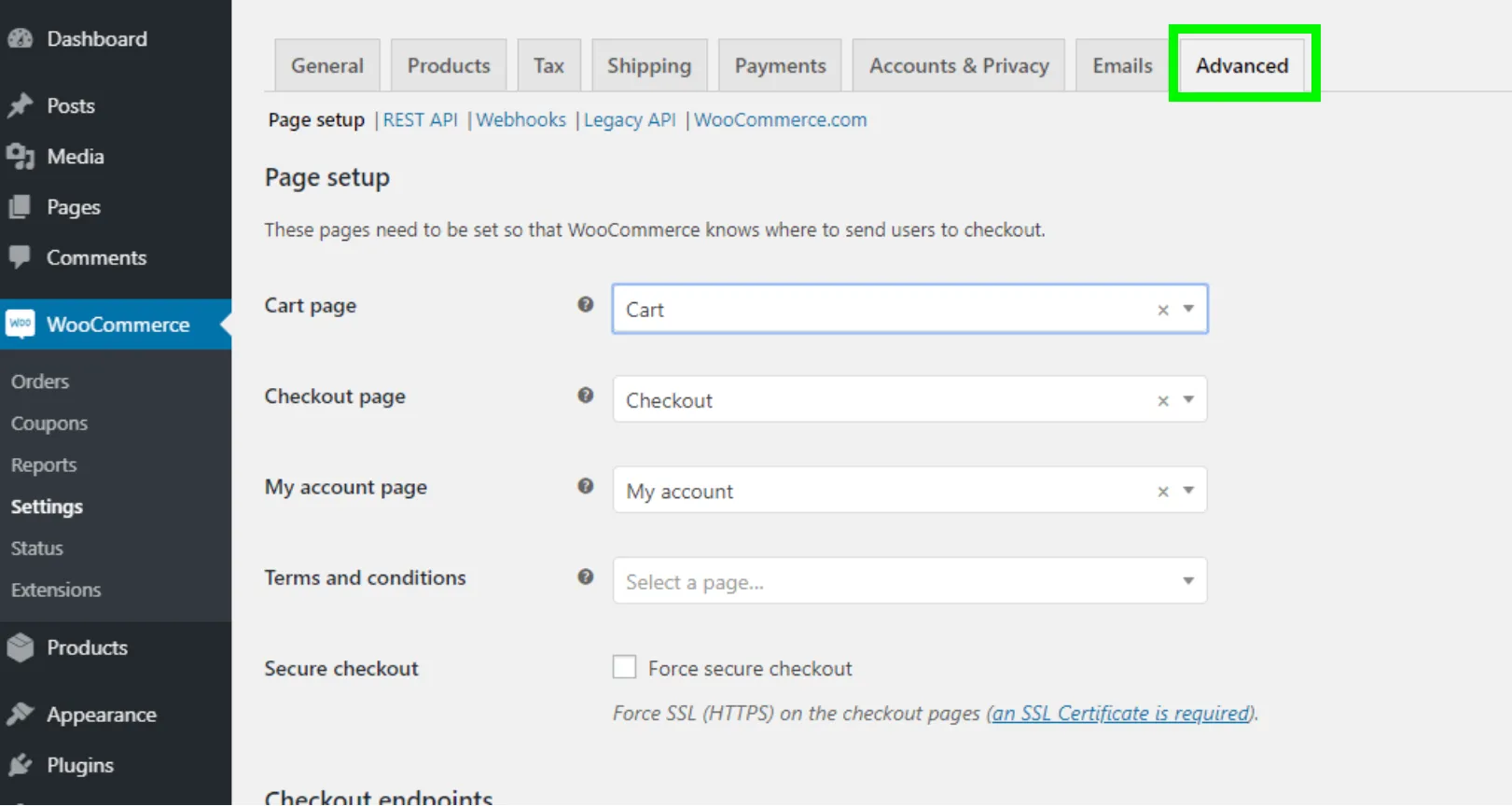The image size is (1512, 806).
Task: Click the Pages icon in sidebar
Action: pyautogui.click(x=20, y=207)
